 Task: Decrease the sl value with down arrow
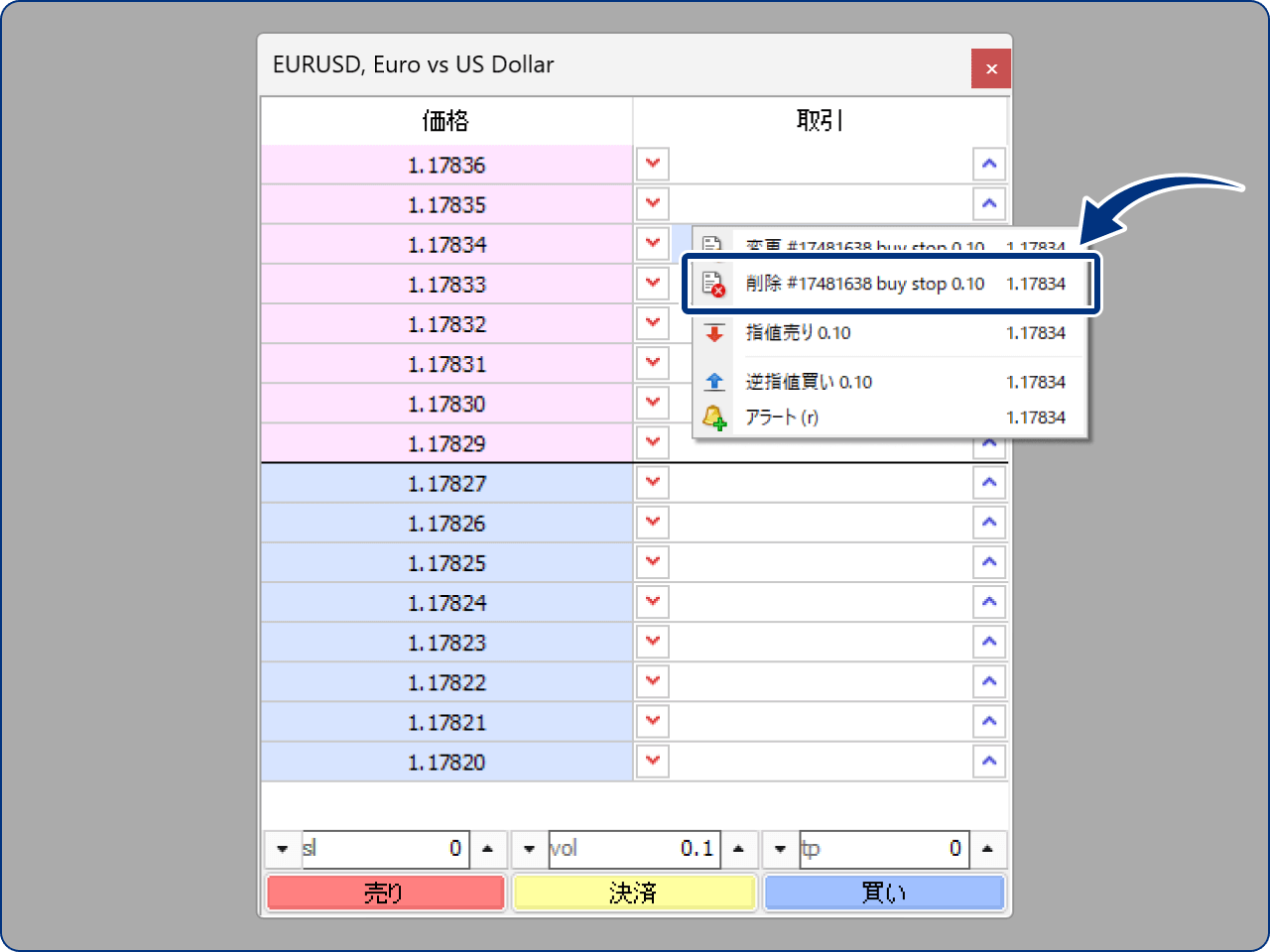point(283,849)
